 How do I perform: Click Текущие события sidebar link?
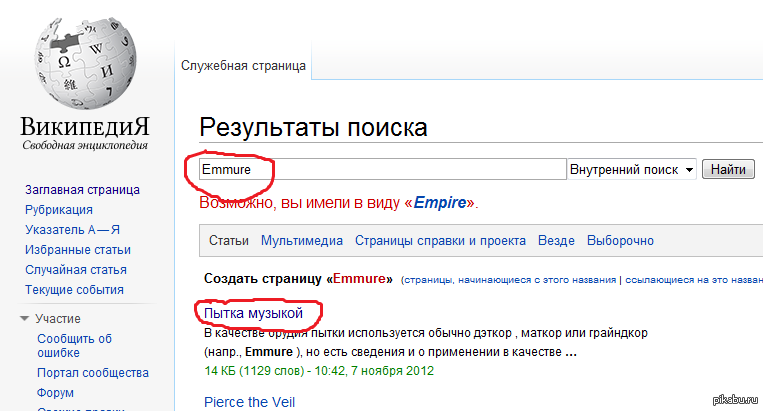(x=74, y=290)
